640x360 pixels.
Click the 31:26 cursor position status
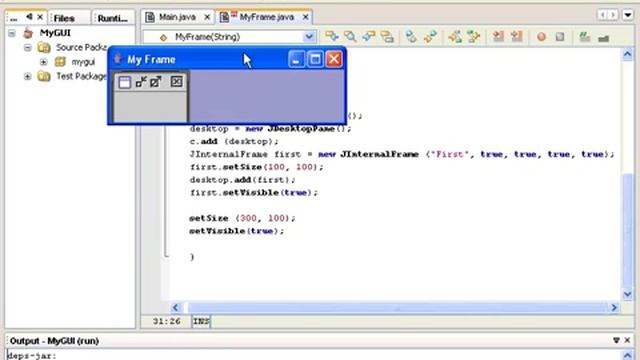pyautogui.click(x=167, y=322)
